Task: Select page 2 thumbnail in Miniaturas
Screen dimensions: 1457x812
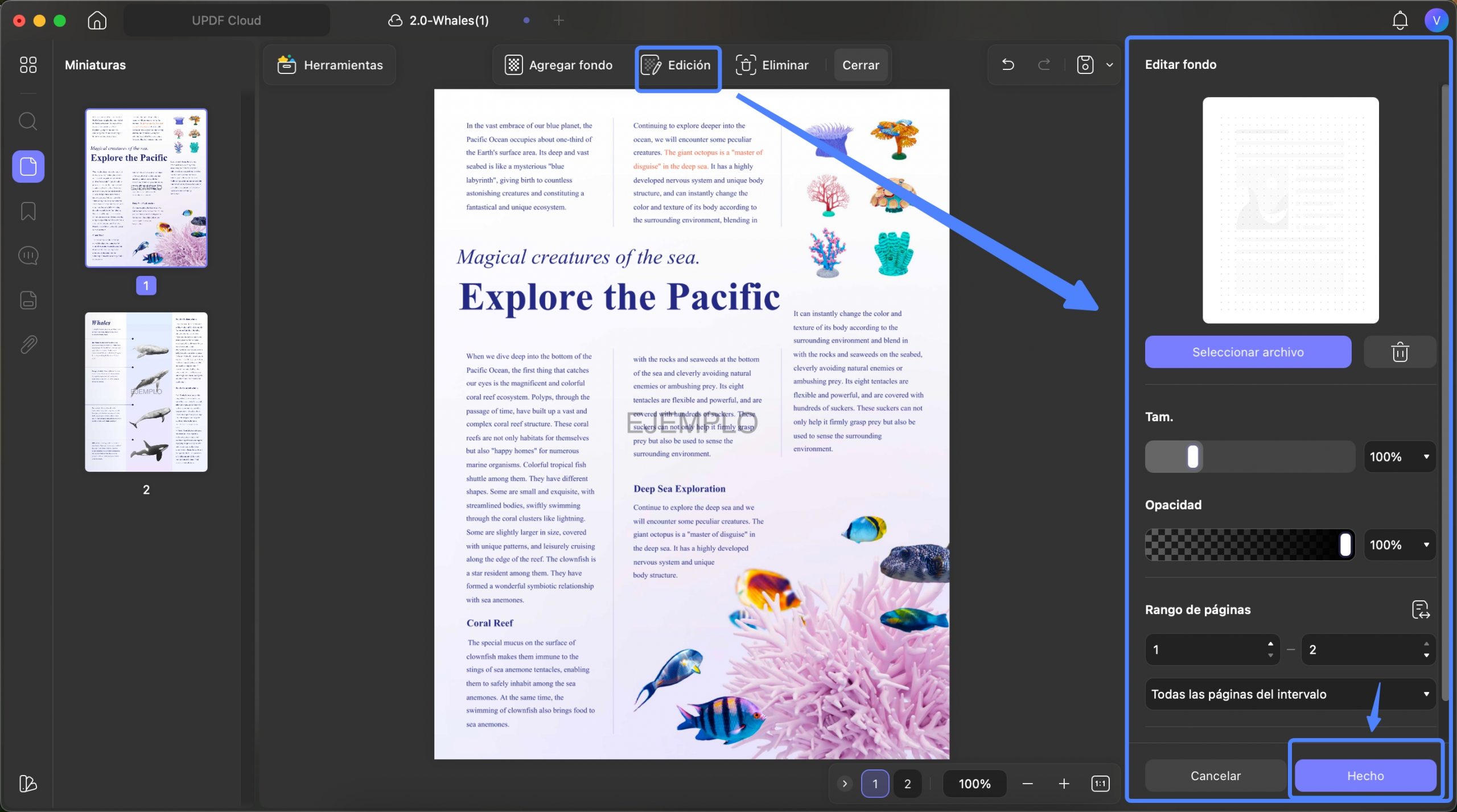Action: 146,392
